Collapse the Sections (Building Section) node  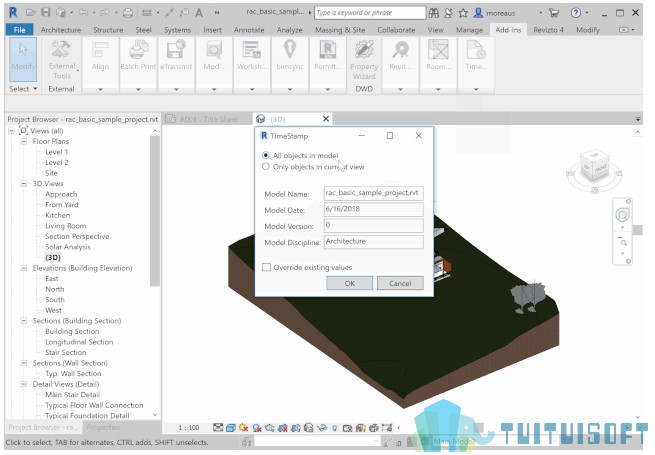(24, 321)
